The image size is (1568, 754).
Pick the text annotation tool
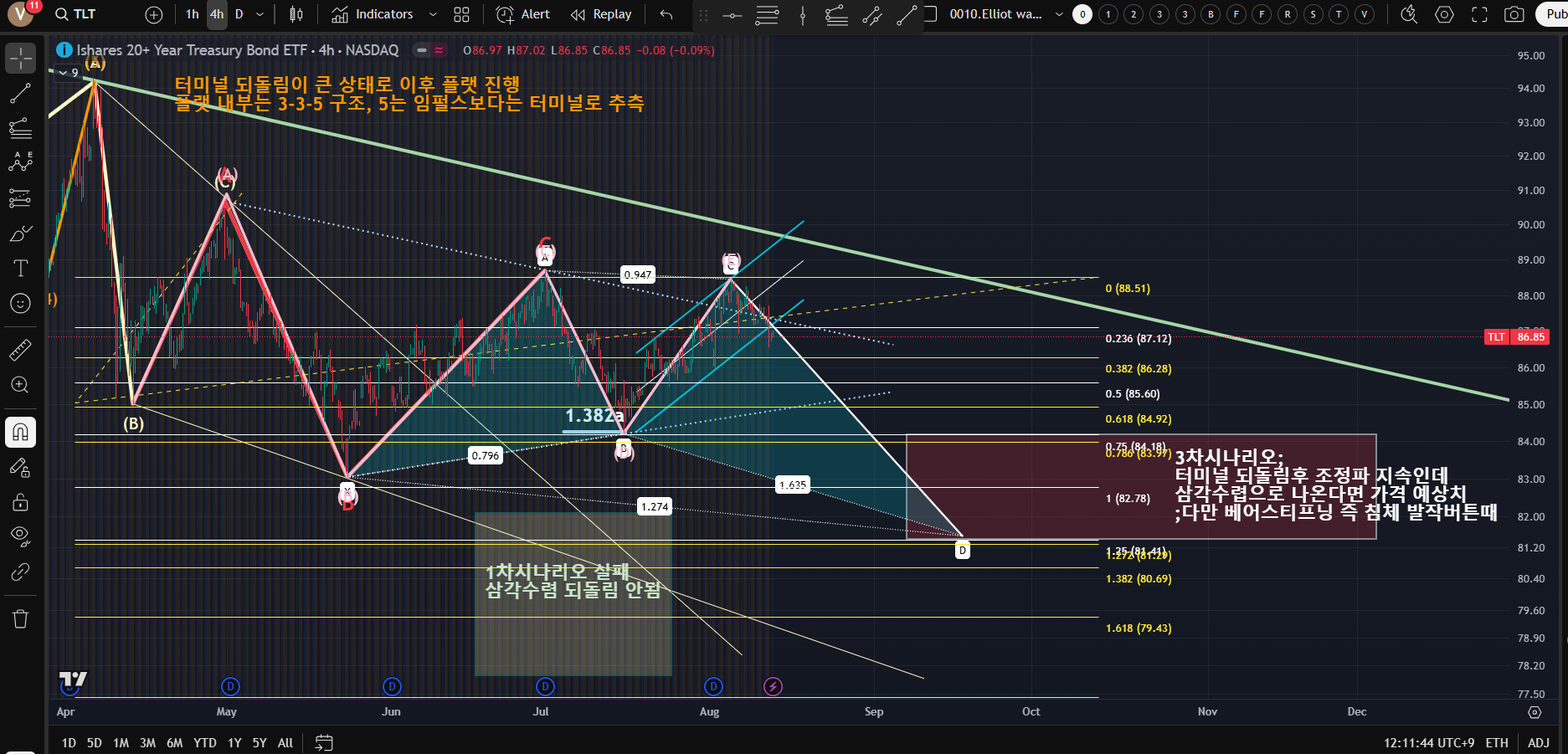tap(20, 268)
